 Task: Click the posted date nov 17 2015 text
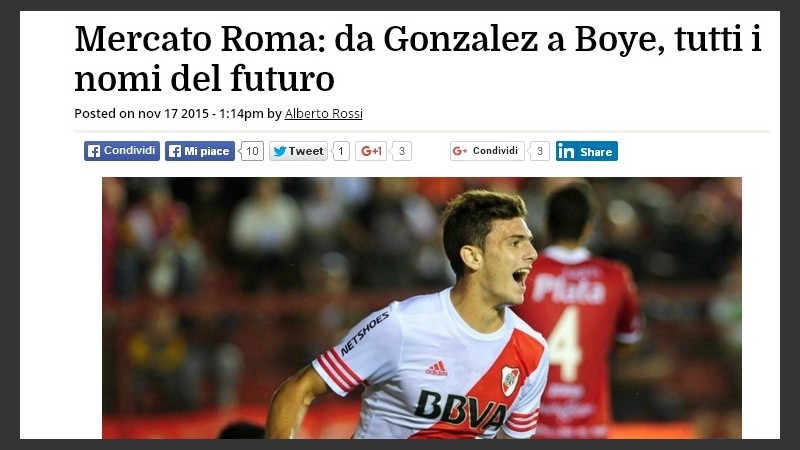pos(173,113)
